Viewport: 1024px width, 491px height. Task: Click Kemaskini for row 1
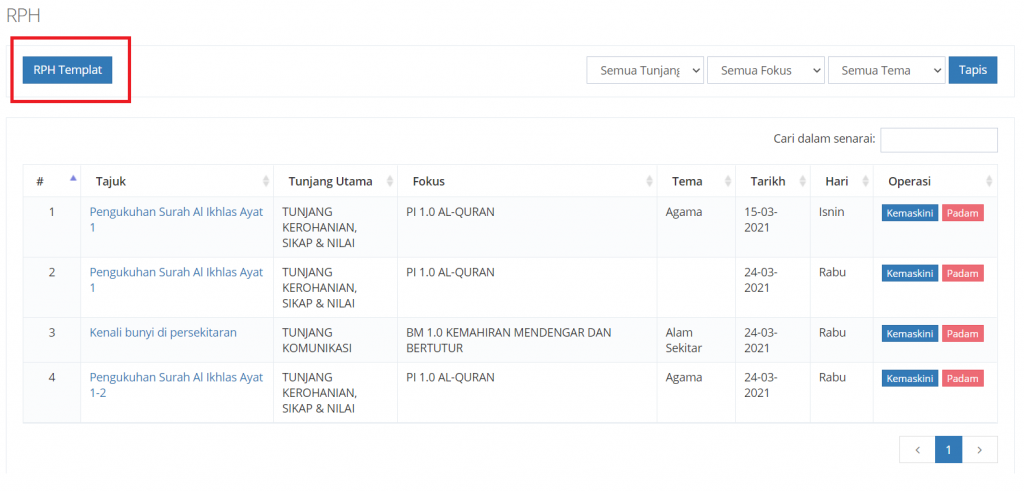[909, 213]
